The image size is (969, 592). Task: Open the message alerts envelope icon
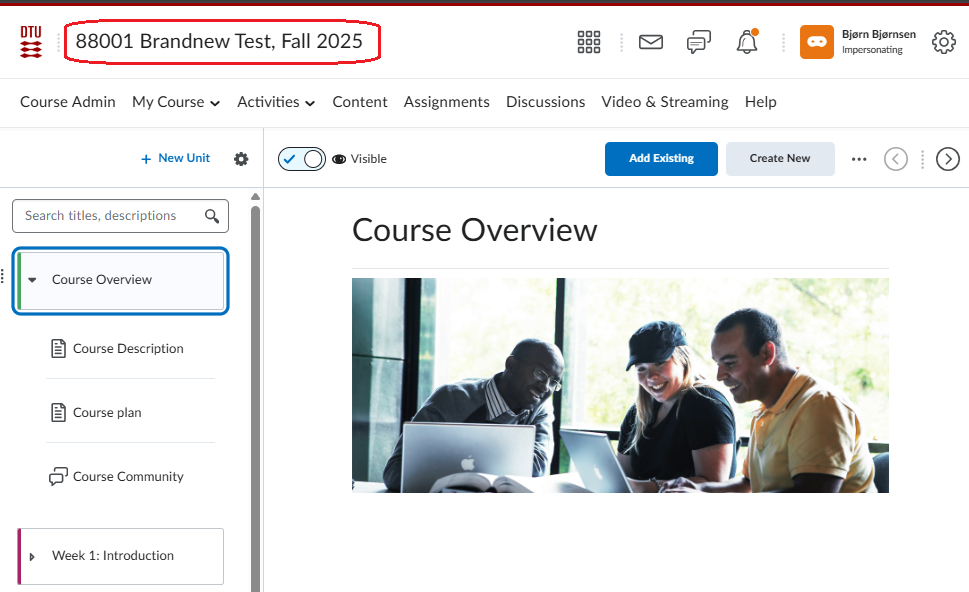[x=651, y=42]
